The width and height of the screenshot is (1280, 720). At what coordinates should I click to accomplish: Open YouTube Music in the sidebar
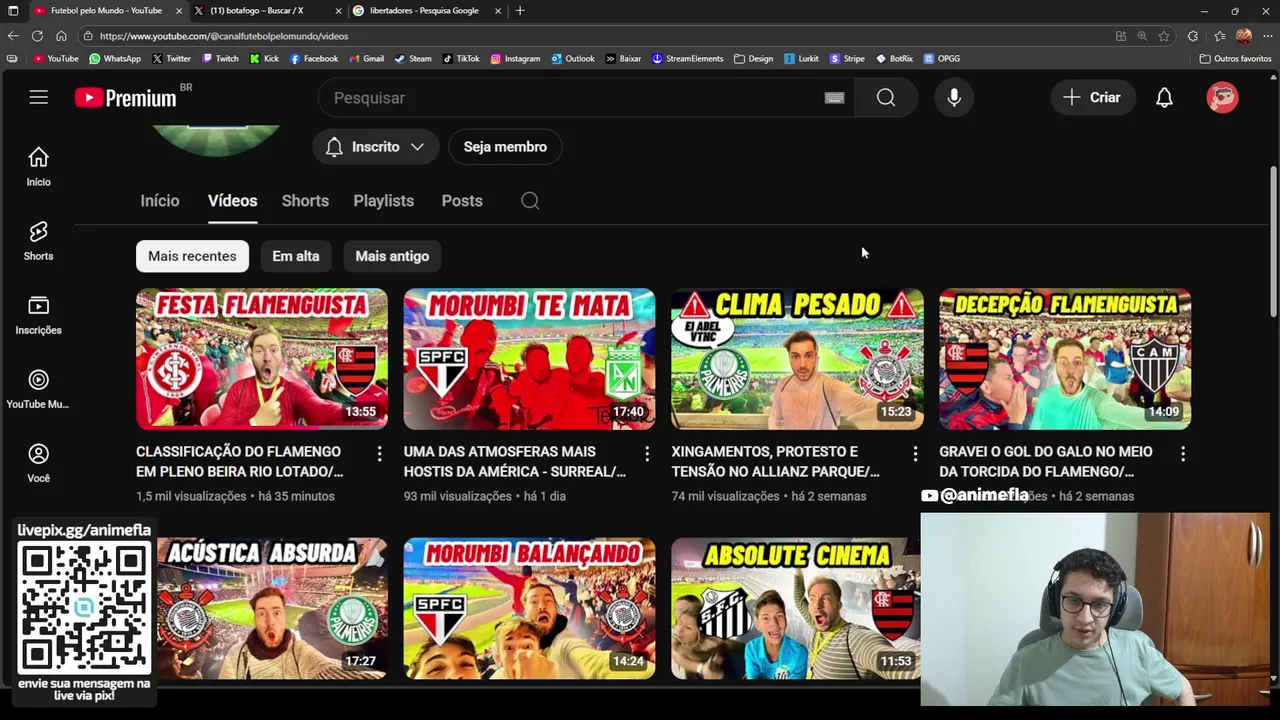click(38, 389)
